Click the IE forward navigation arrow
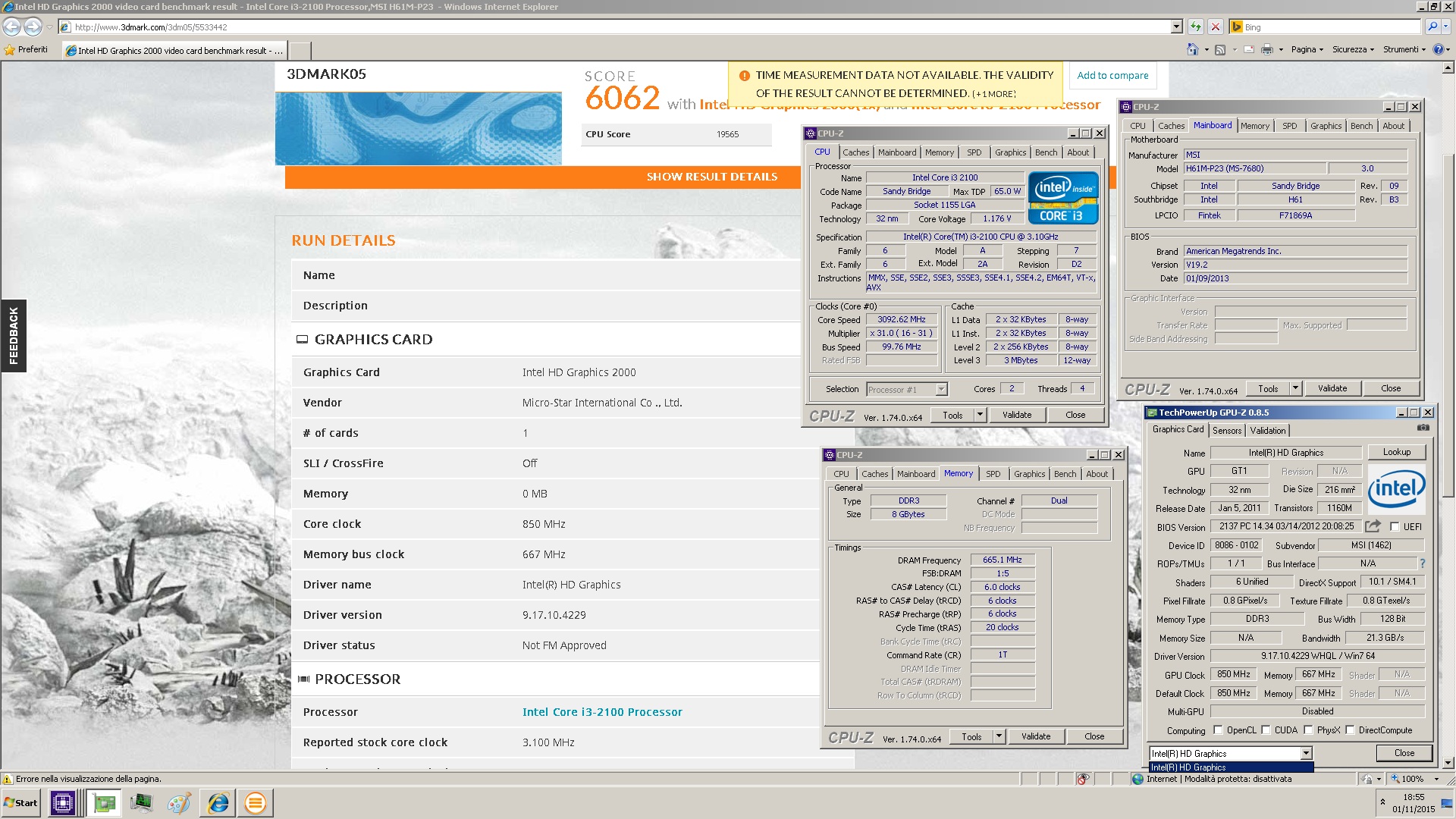The height and width of the screenshot is (819, 1456). pyautogui.click(x=33, y=27)
